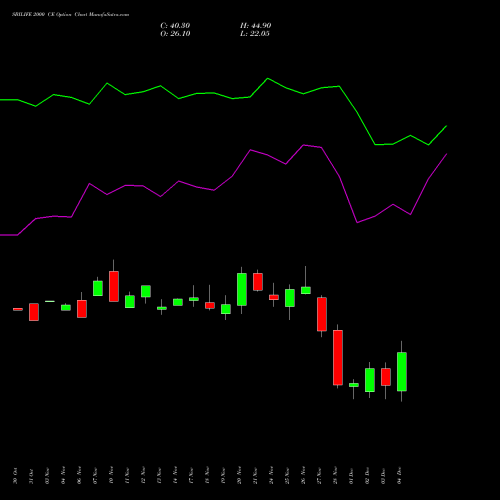Click the 12 Nov date label
The image size is (500, 500).
143,476
